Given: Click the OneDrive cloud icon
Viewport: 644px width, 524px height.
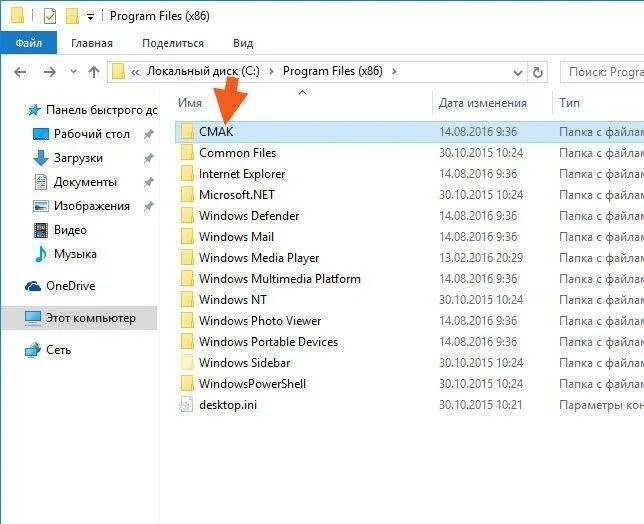Looking at the screenshot, I should tap(33, 286).
